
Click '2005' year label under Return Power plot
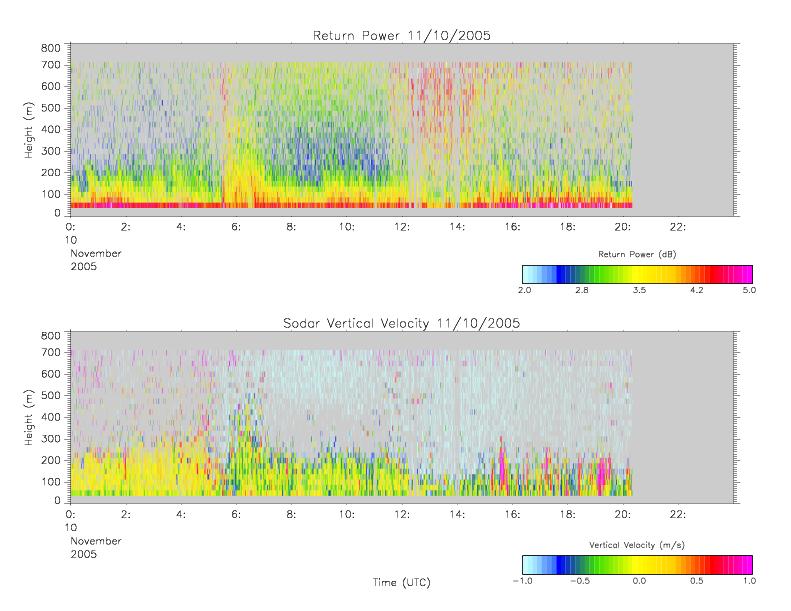pos(83,266)
